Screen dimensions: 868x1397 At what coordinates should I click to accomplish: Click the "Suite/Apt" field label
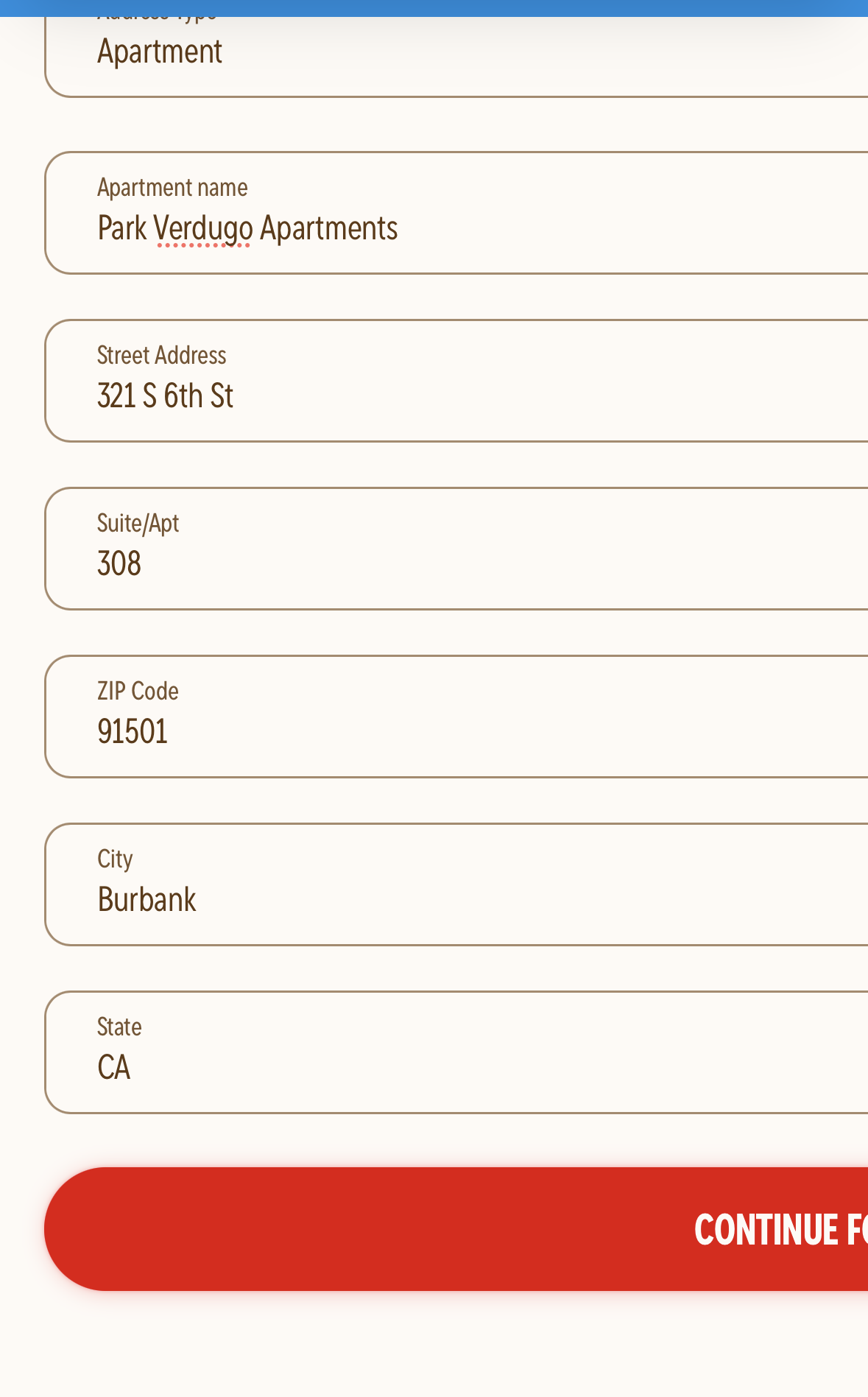[x=138, y=524]
